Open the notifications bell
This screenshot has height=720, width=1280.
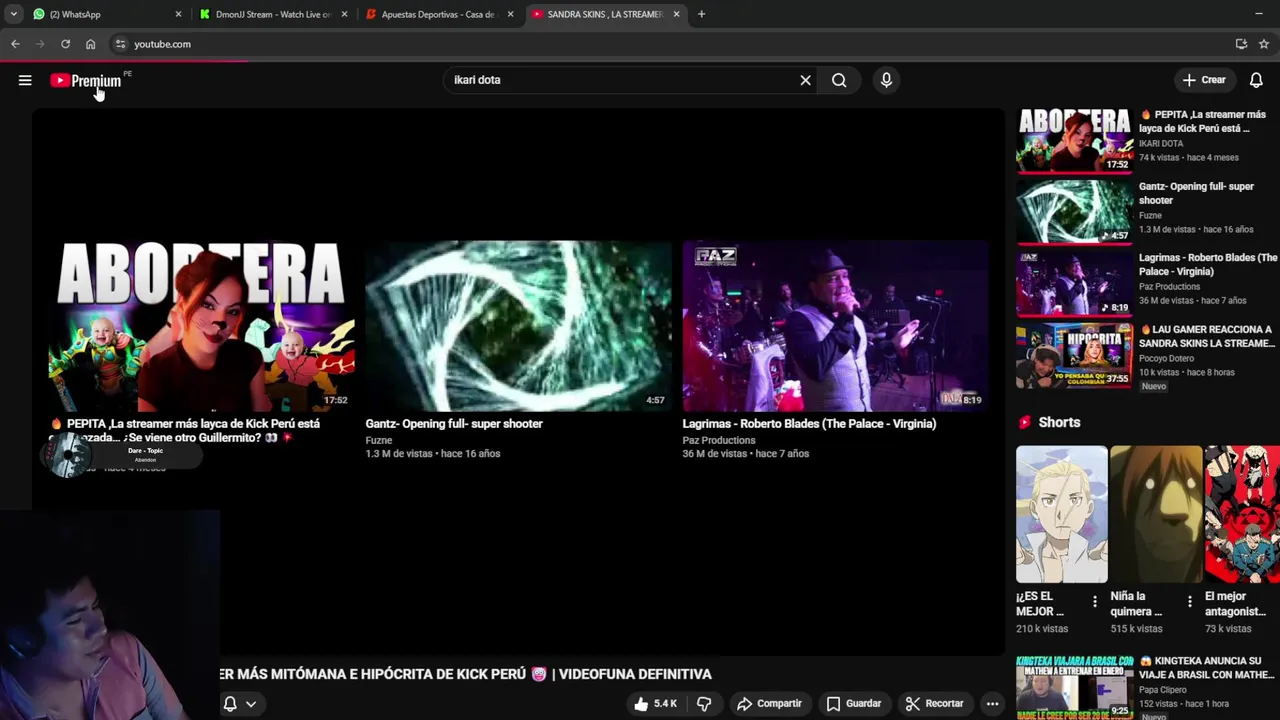[x=1256, y=80]
